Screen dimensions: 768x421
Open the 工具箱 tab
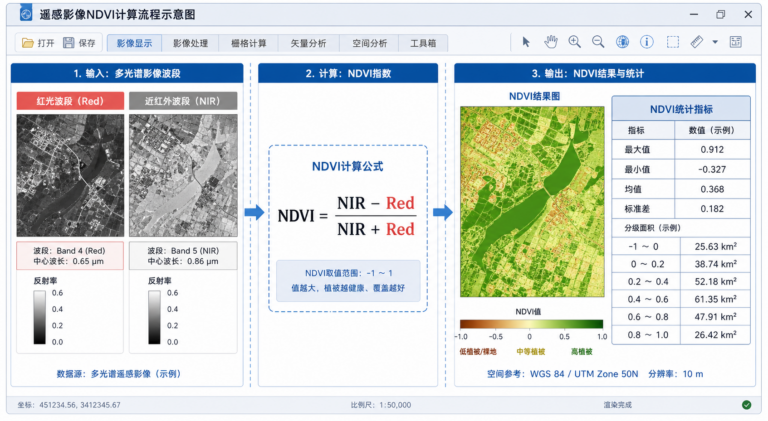423,43
